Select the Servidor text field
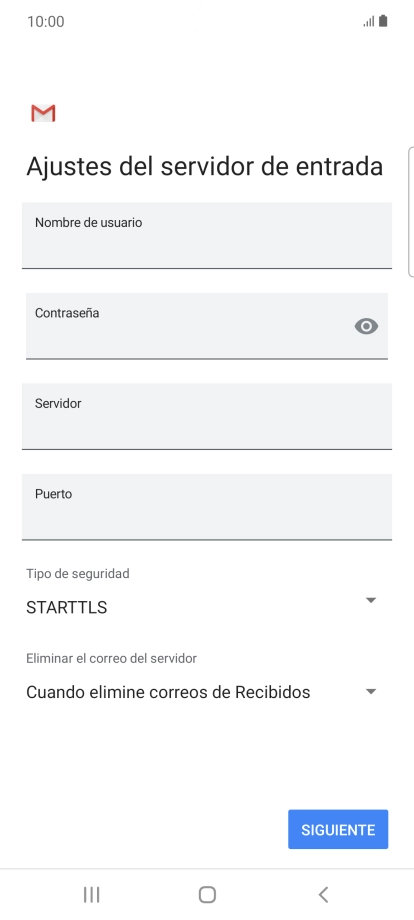This screenshot has width=414, height=920. click(x=207, y=416)
